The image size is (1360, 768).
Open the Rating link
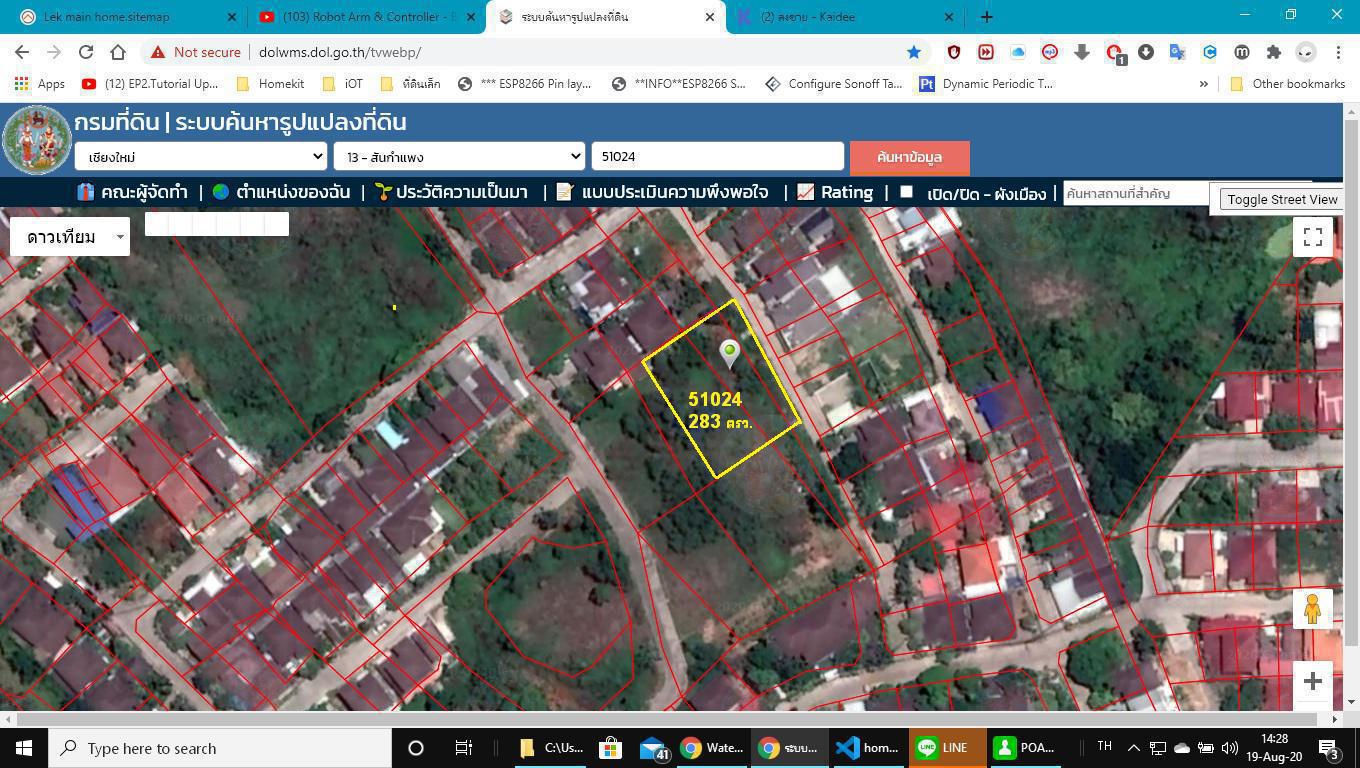[x=846, y=192]
